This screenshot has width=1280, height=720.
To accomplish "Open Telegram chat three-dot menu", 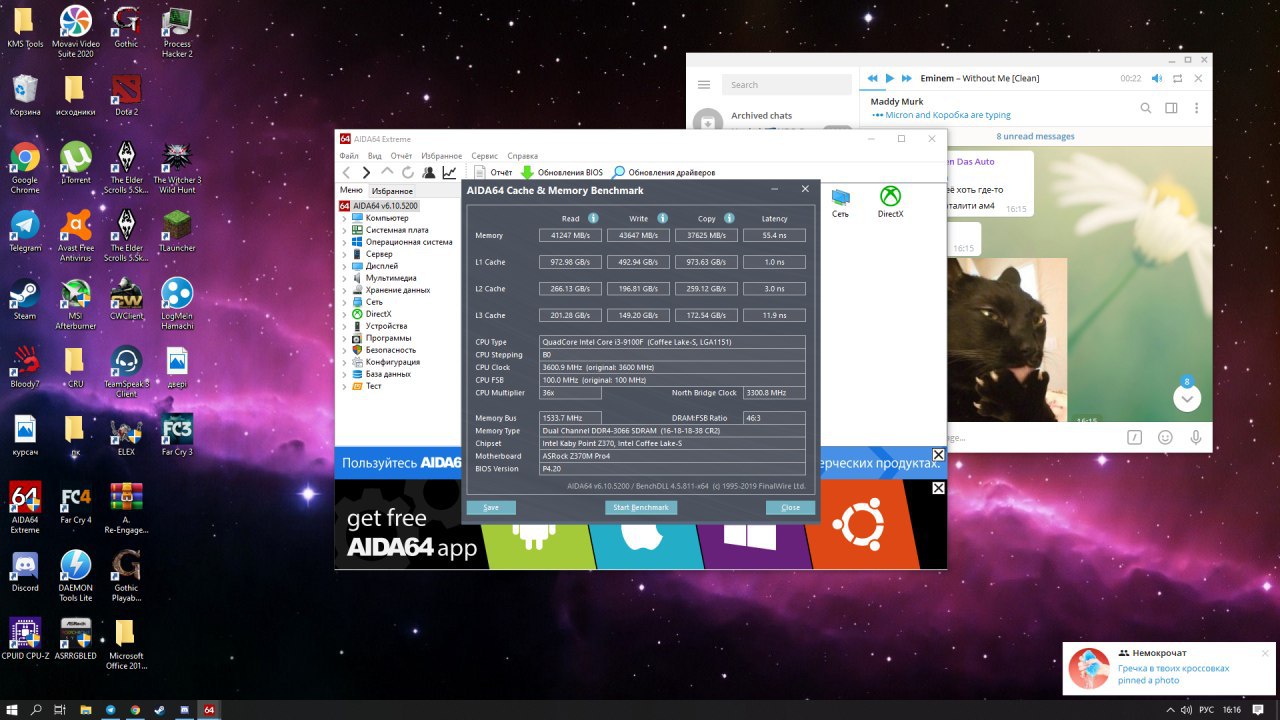I will (x=1196, y=108).
